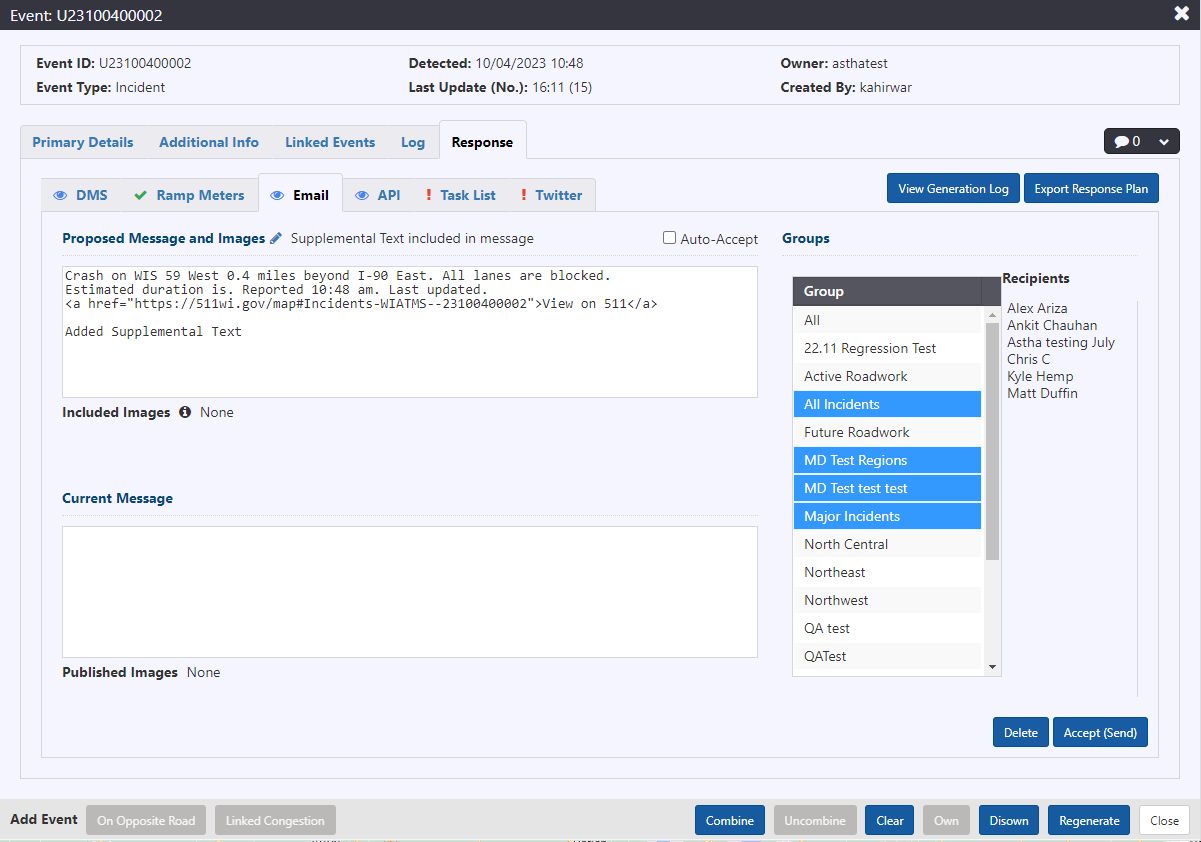The width and height of the screenshot is (1201, 842).
Task: Enable the Auto-Accept checkbox
Action: 670,238
